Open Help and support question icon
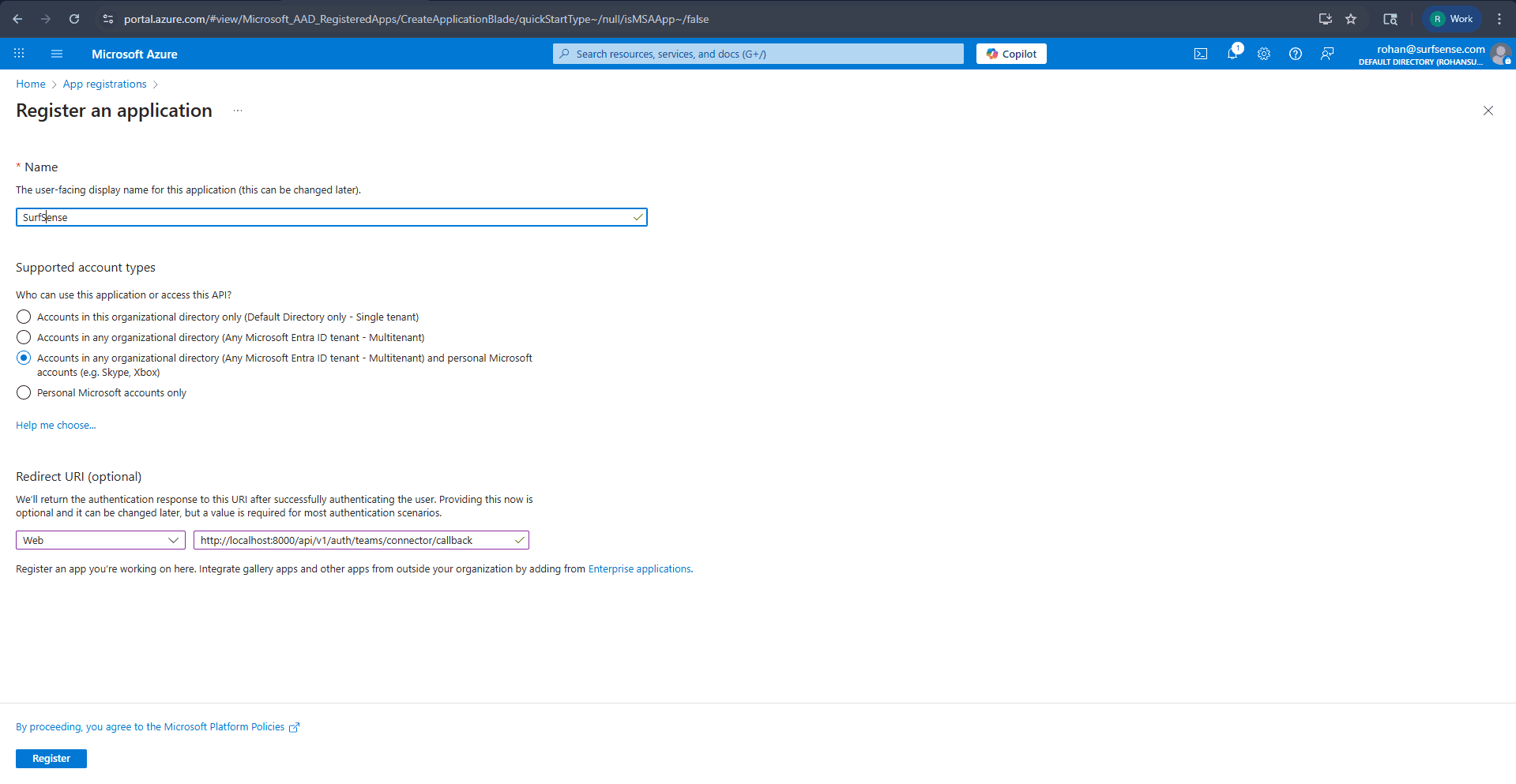 [1295, 54]
